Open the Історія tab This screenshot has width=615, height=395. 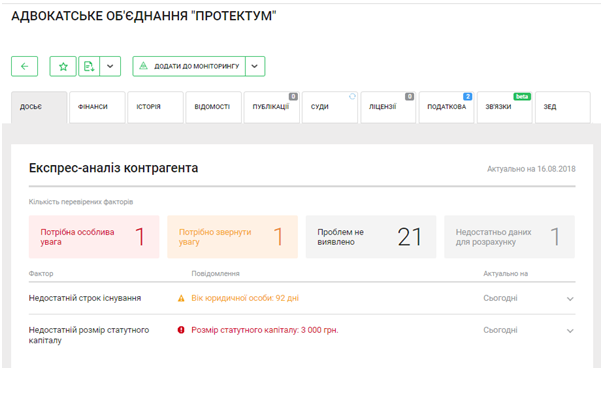tap(155, 107)
